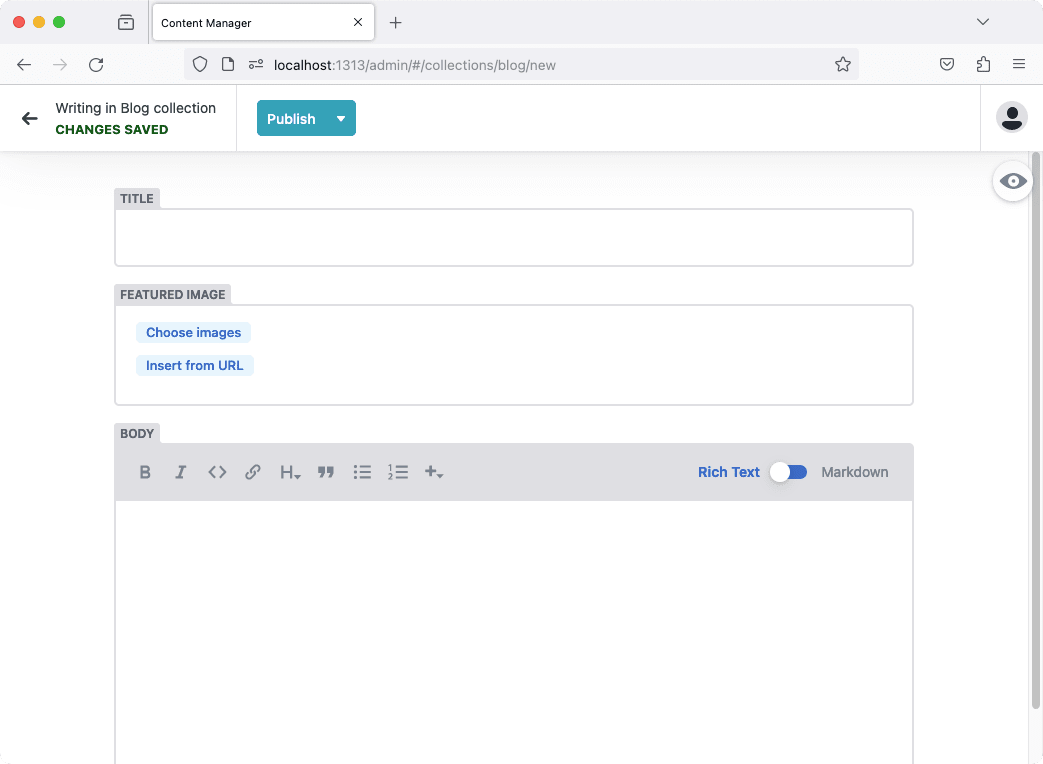The width and height of the screenshot is (1043, 764).
Task: Open the Publish dropdown arrow
Action: pyautogui.click(x=341, y=118)
